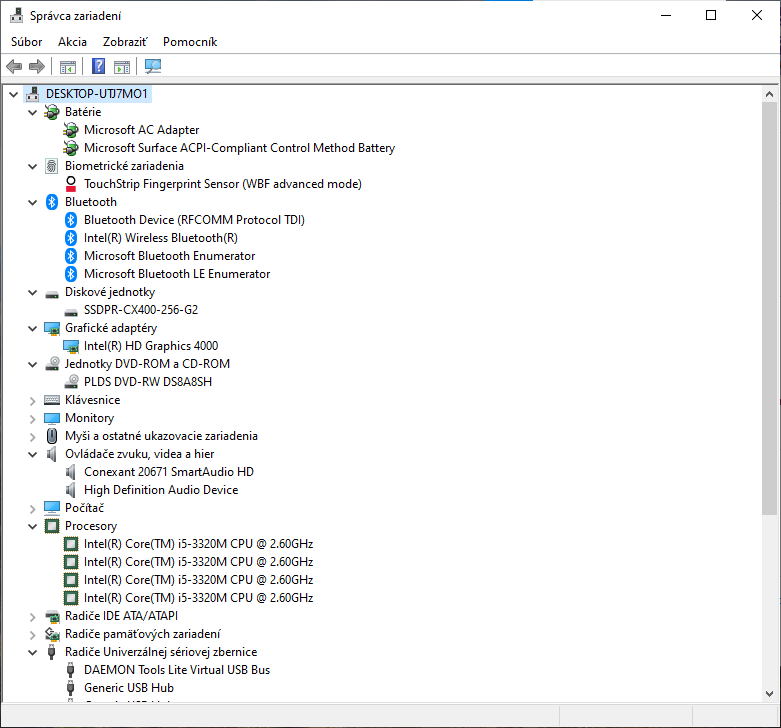Collapse the Diskové jednotky category

32,292
